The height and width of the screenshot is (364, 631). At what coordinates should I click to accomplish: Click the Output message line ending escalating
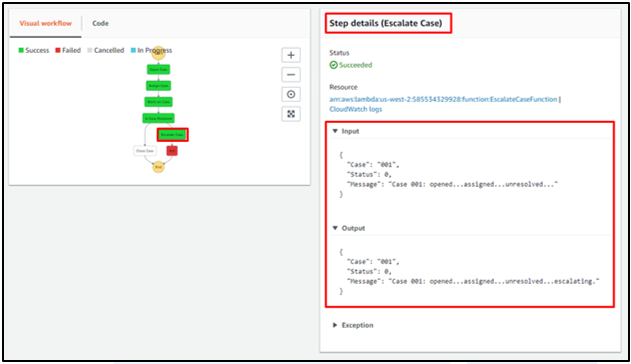click(473, 281)
